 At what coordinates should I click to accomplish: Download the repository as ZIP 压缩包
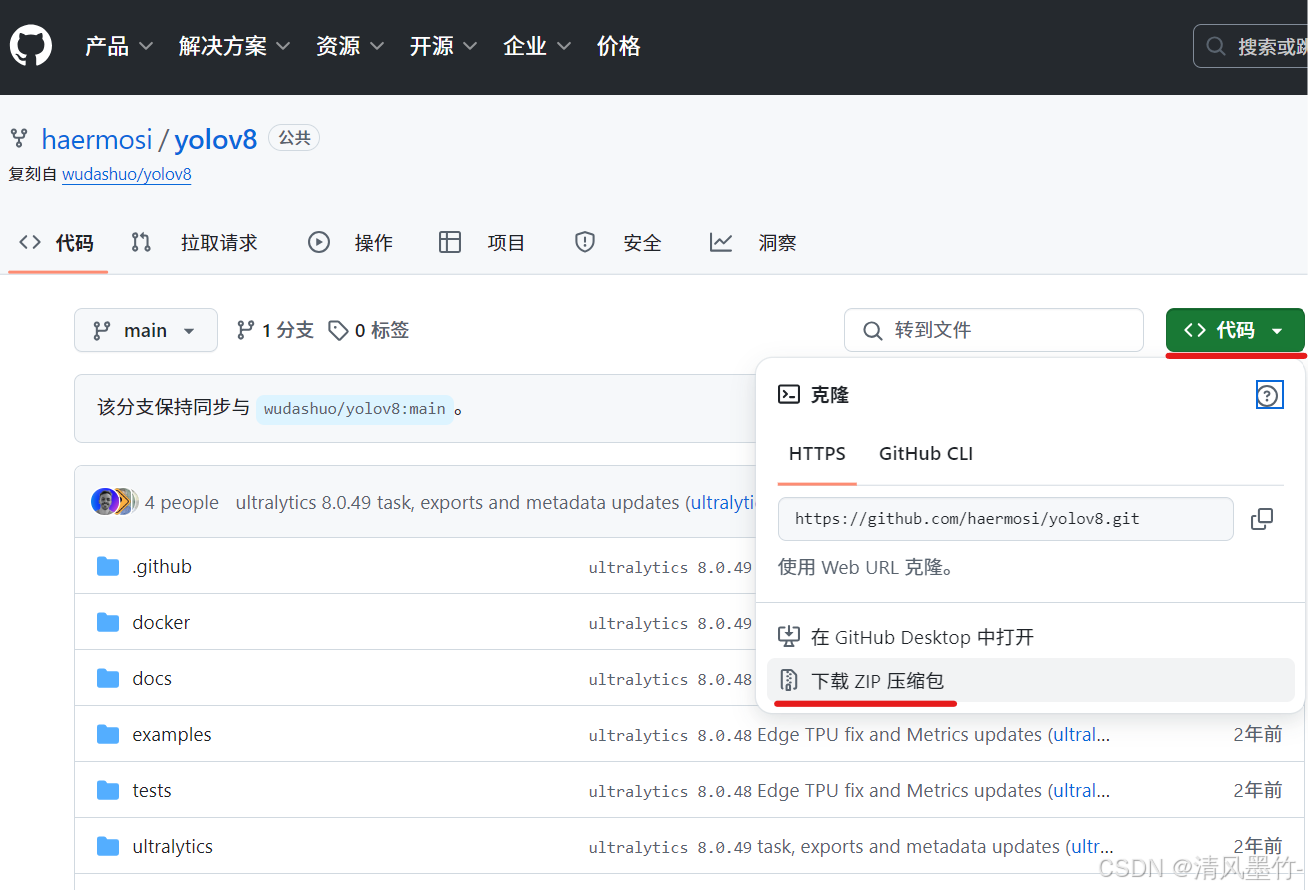876,680
